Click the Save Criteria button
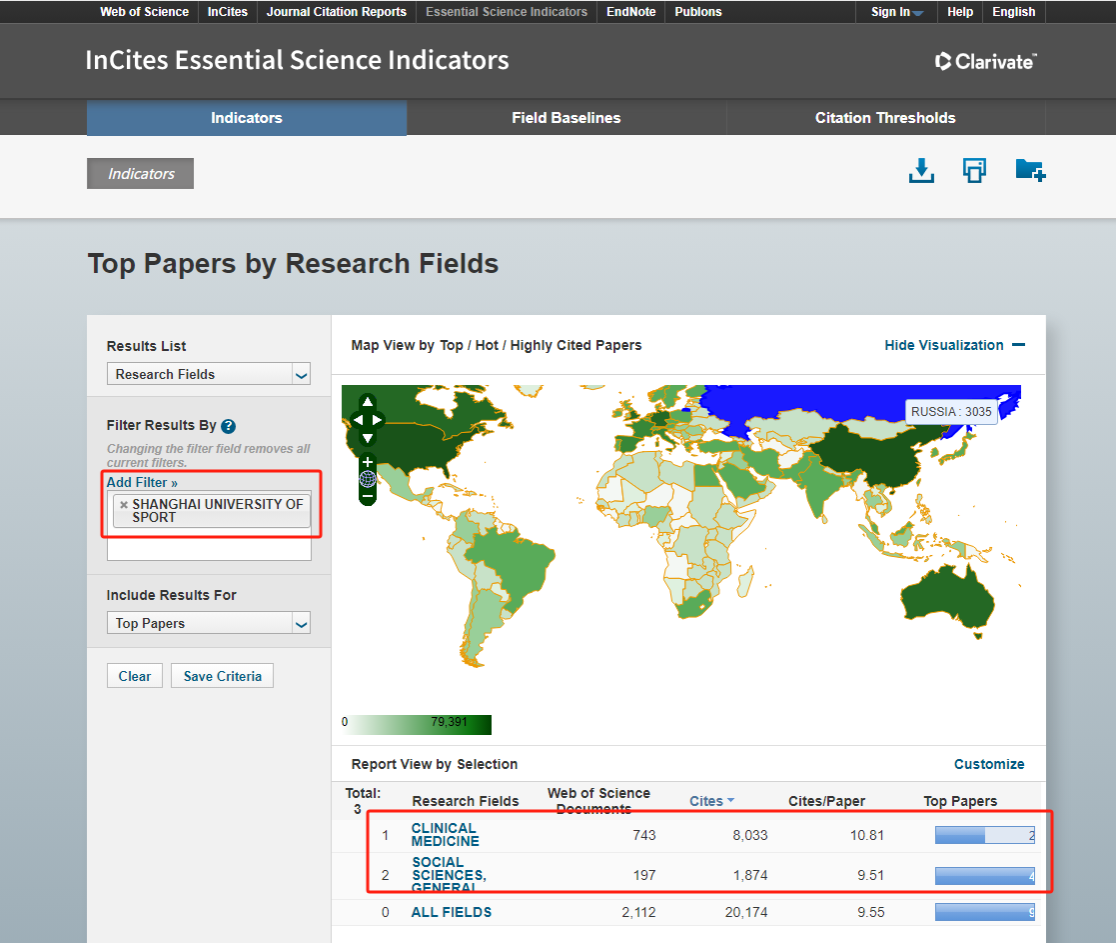 [x=222, y=676]
